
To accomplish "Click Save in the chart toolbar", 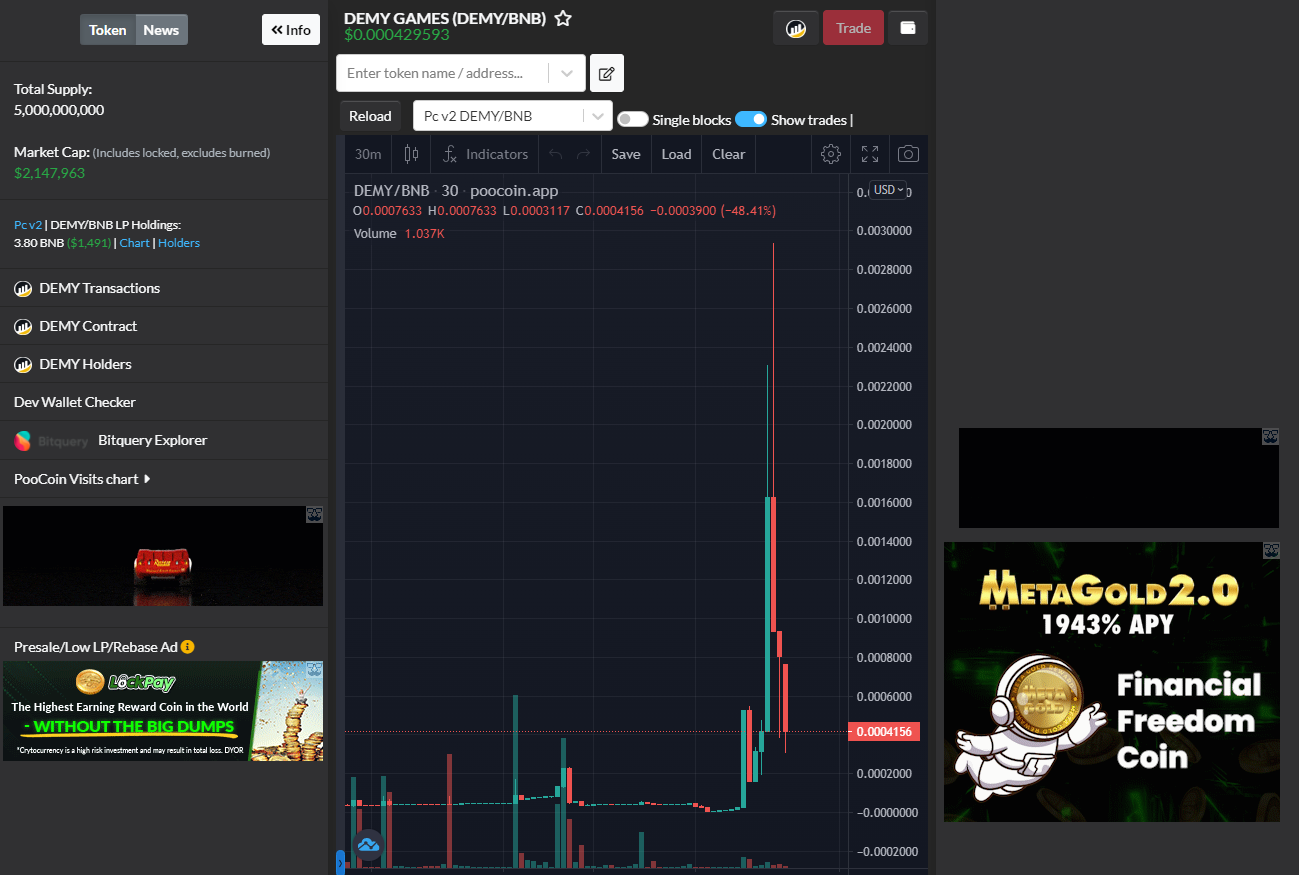I will point(626,154).
